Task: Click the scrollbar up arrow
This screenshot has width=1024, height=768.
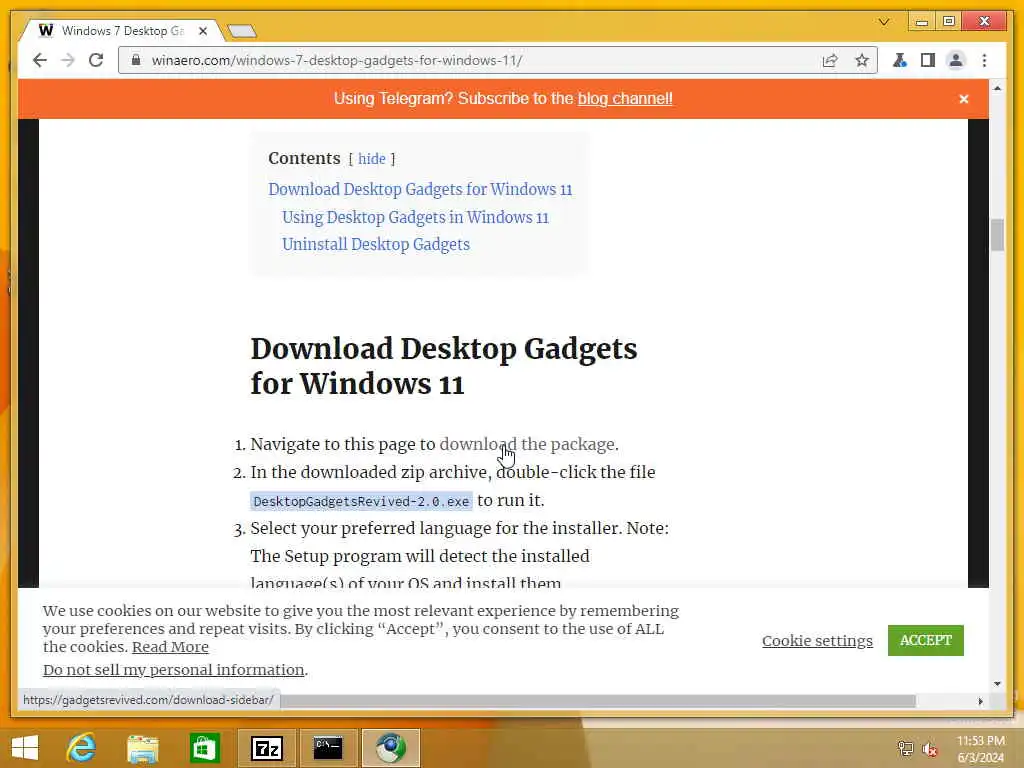Action: point(997,88)
